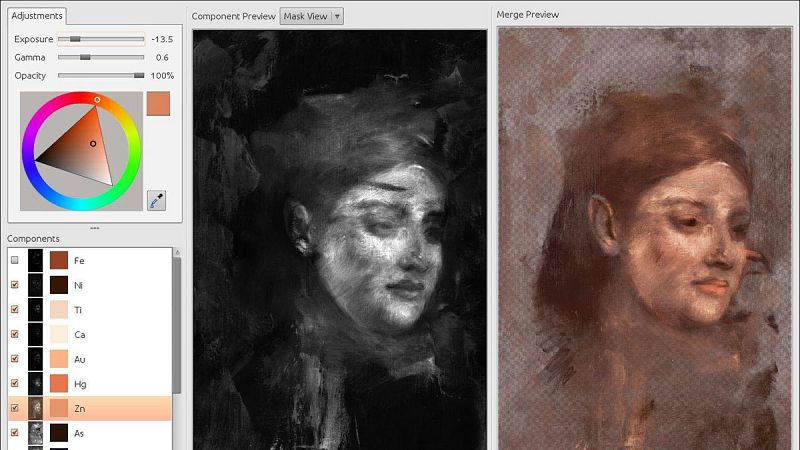Select the Ti row in Components list
The height and width of the screenshot is (450, 800).
[x=90, y=310]
